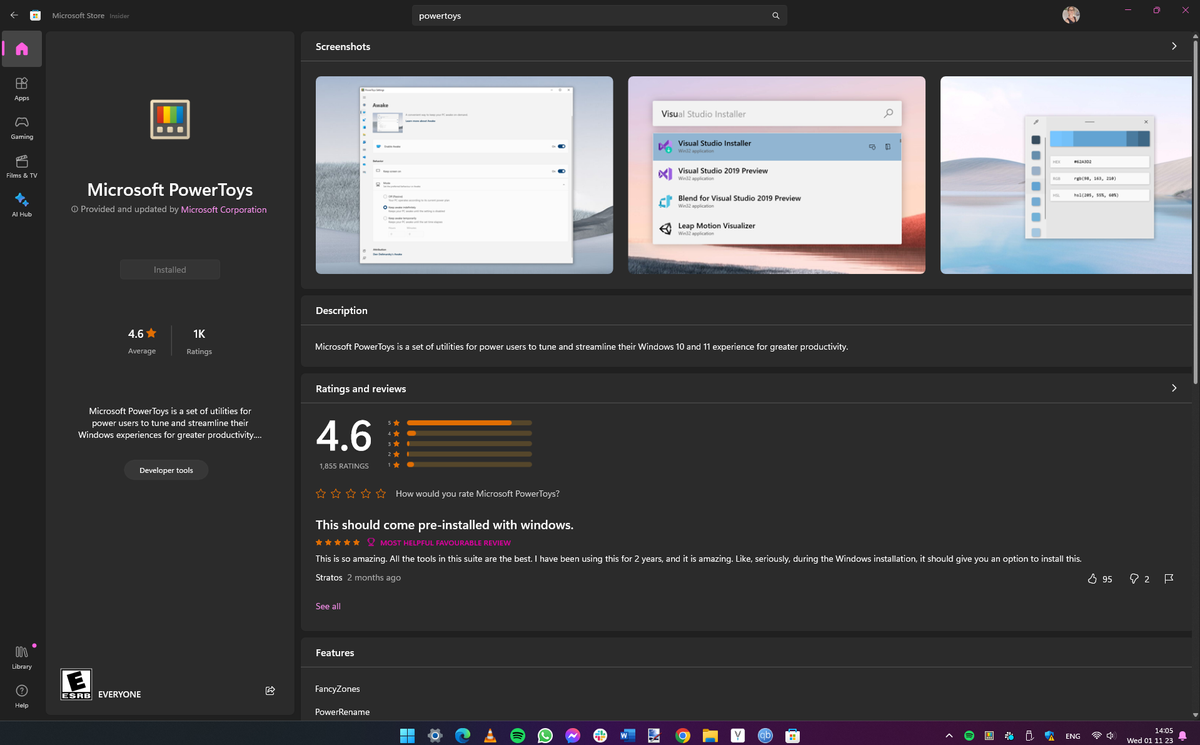This screenshot has height=745, width=1200.
Task: Click the Developer tools button
Action: point(166,469)
